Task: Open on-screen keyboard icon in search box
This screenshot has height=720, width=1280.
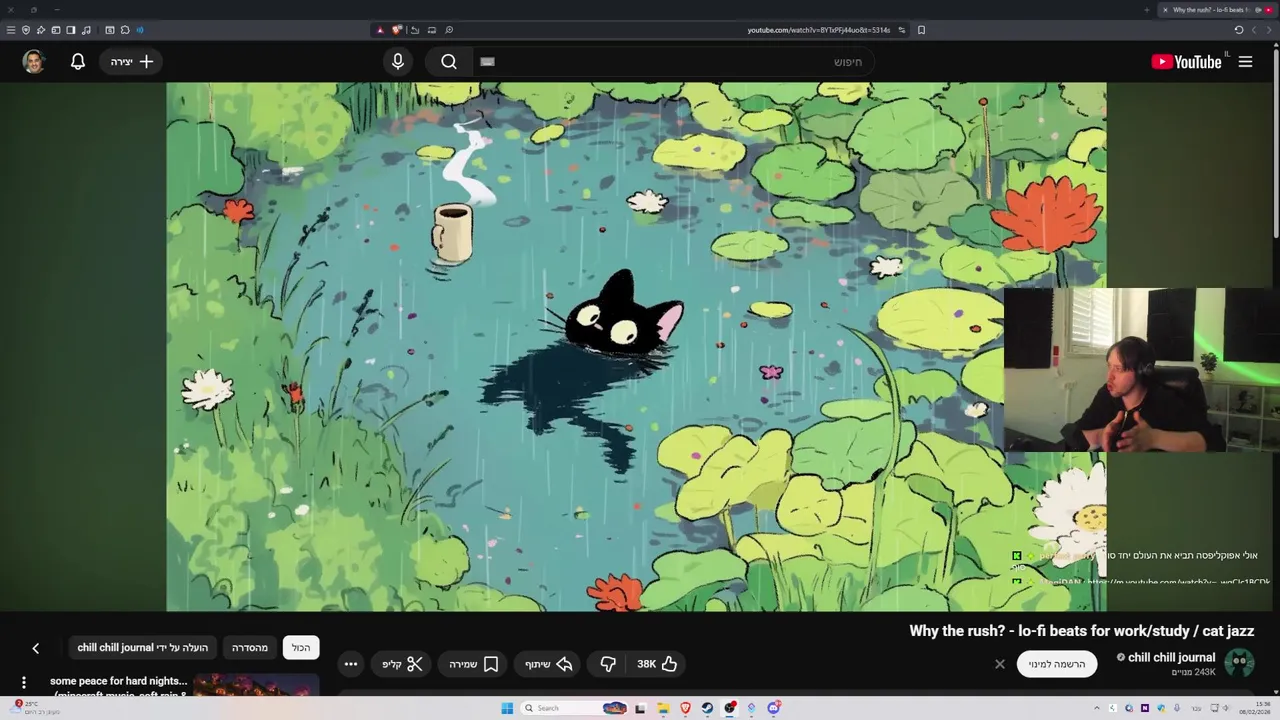Action: (x=487, y=62)
